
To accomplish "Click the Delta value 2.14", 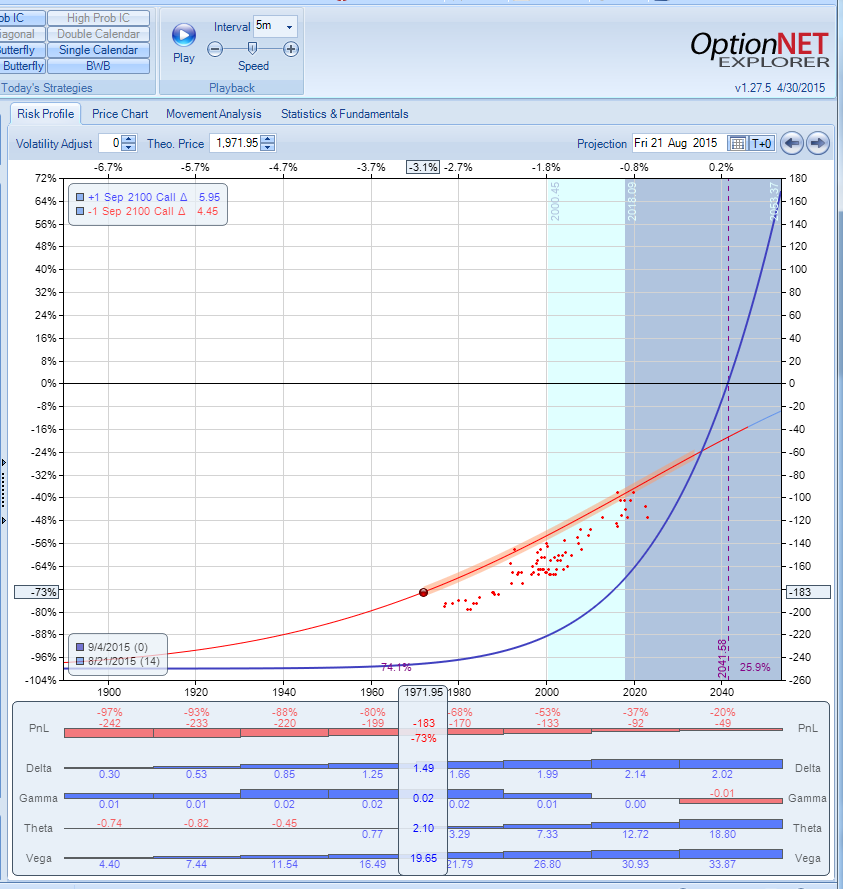I will tap(635, 774).
